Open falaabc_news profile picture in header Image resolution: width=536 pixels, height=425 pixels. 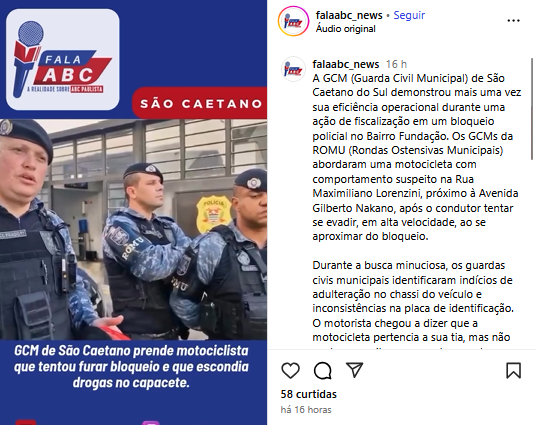pyautogui.click(x=293, y=21)
